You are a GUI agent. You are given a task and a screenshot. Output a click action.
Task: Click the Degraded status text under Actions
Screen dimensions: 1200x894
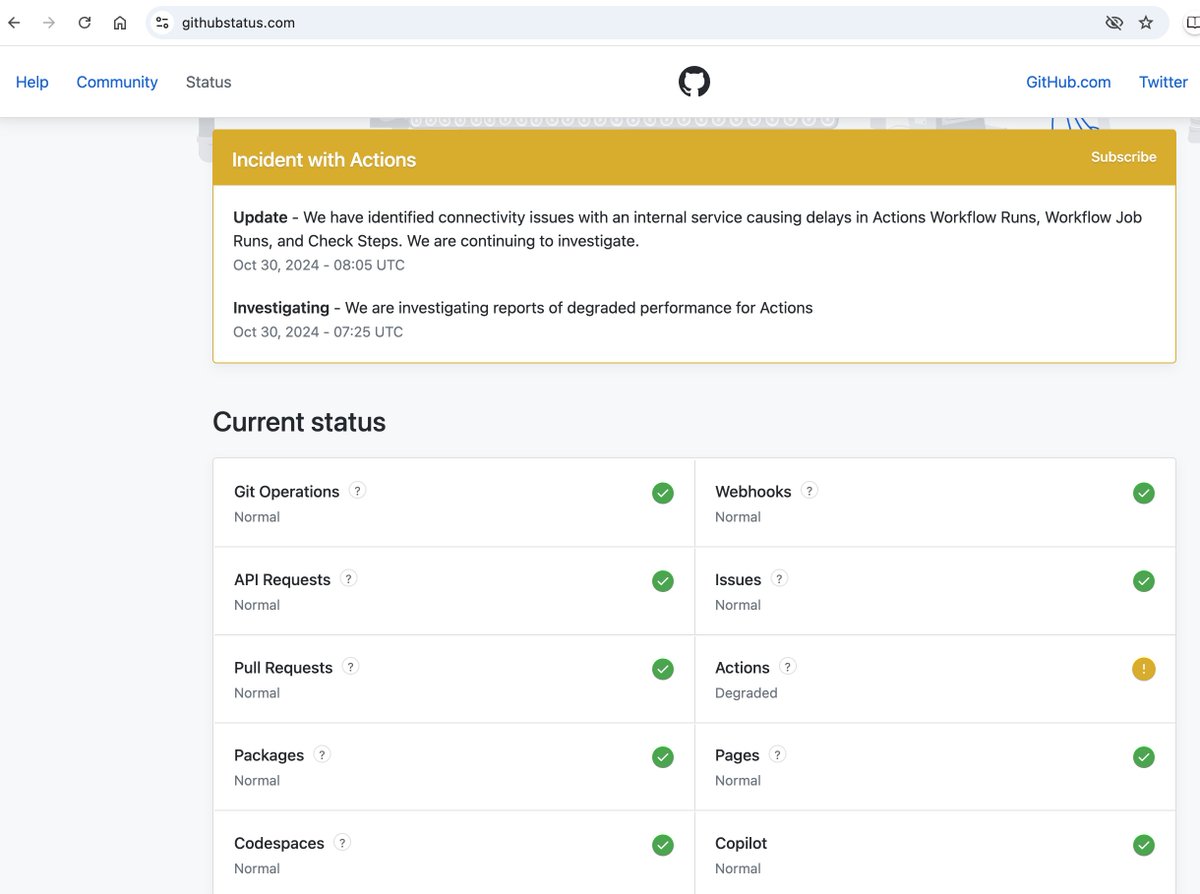click(746, 693)
